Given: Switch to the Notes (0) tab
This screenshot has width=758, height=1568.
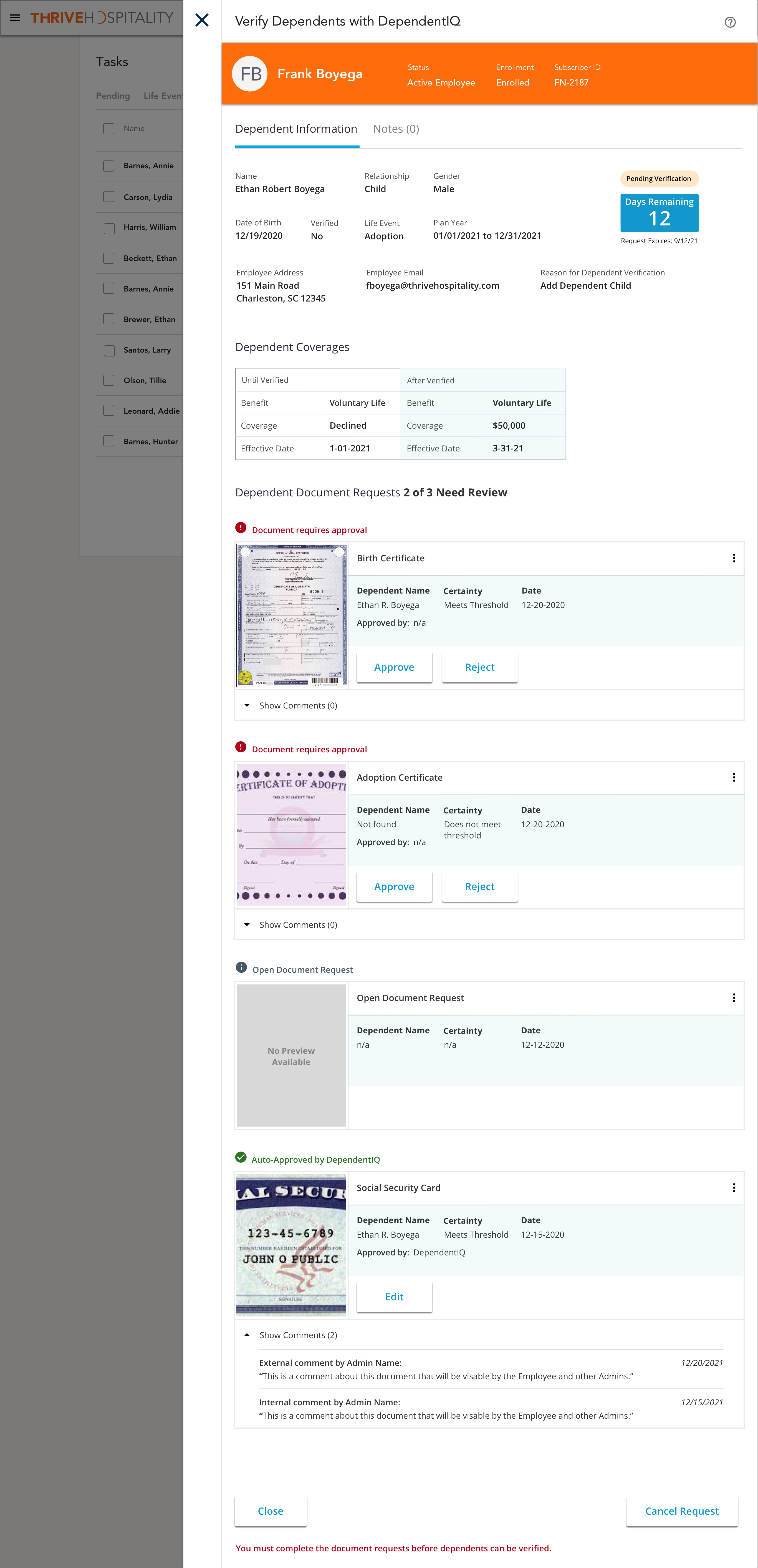Looking at the screenshot, I should (x=395, y=129).
